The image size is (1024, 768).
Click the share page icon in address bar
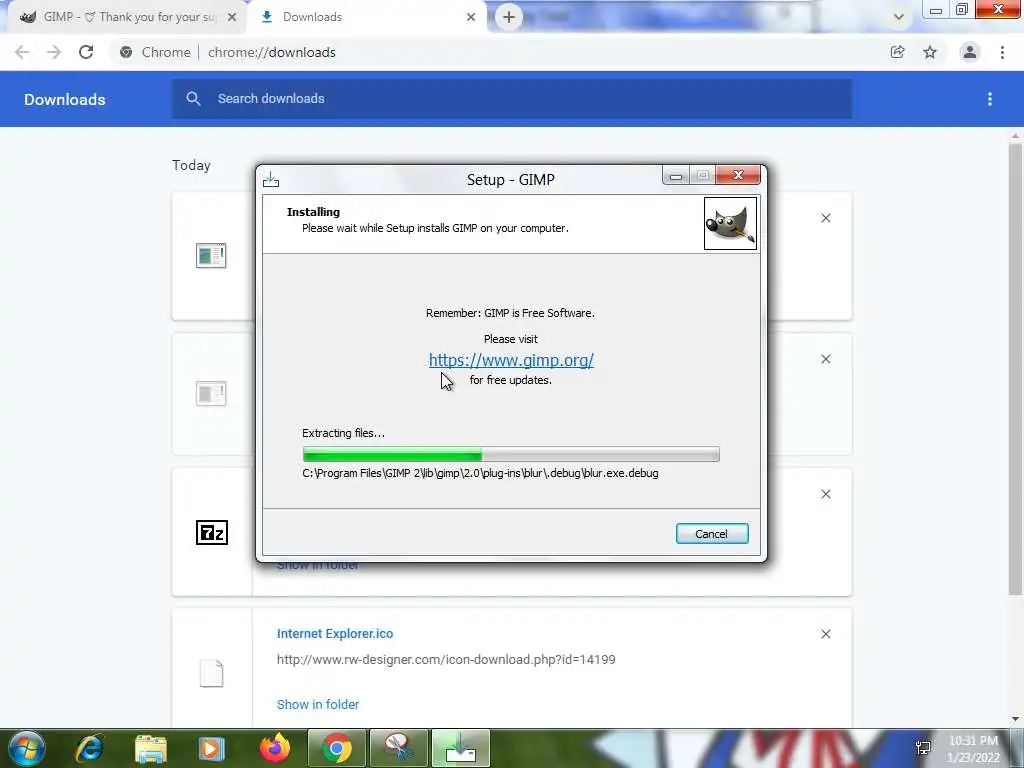[897, 52]
